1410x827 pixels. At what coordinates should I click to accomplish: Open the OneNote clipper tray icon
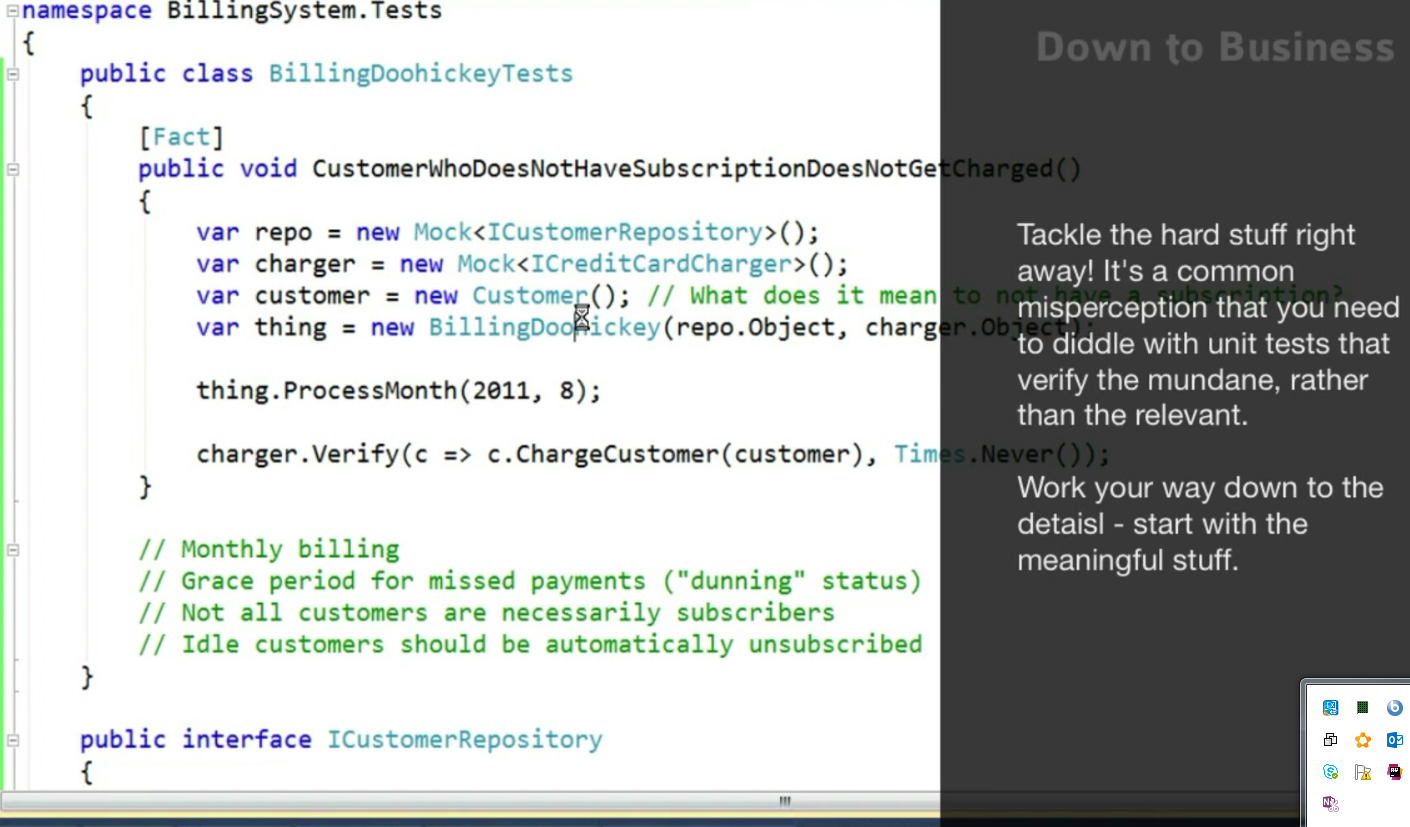coord(1330,803)
